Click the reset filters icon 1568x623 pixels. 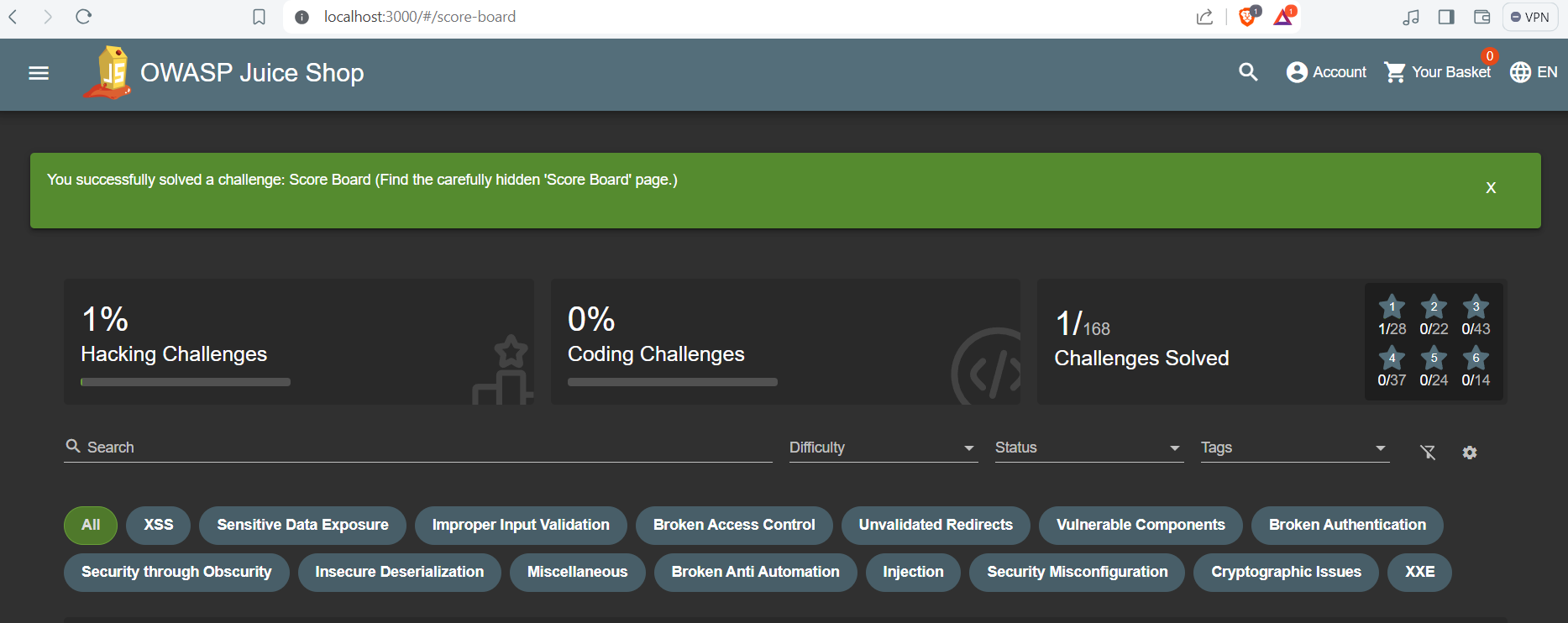pos(1427,453)
